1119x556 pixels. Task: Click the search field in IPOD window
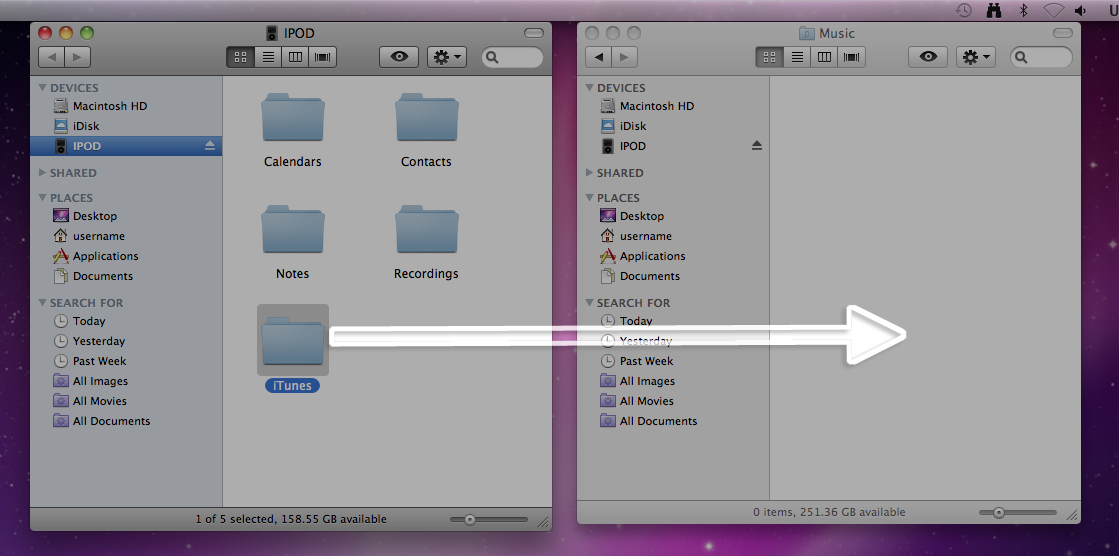click(x=512, y=57)
